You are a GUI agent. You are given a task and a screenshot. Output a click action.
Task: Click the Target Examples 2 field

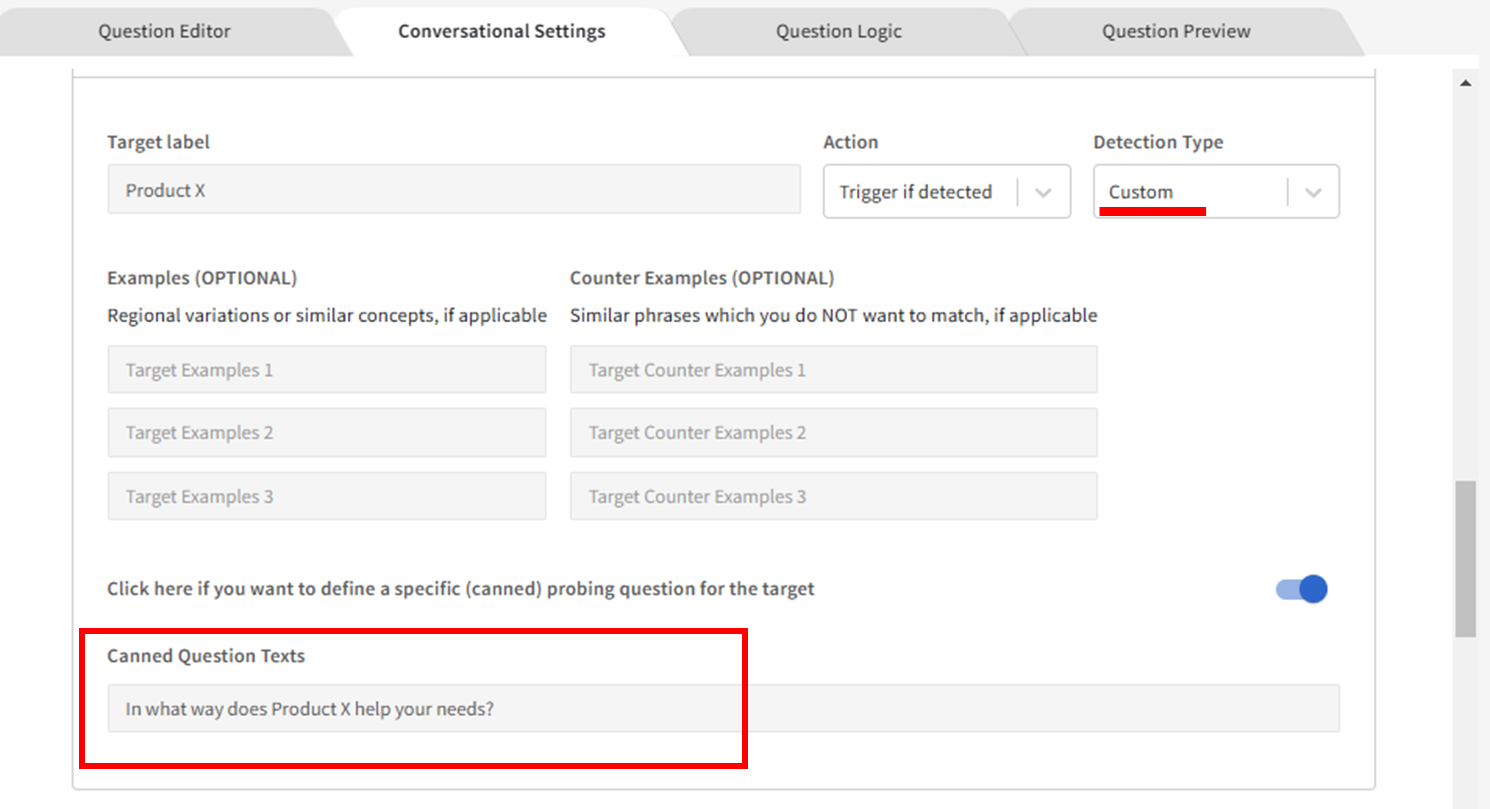pyautogui.click(x=326, y=433)
